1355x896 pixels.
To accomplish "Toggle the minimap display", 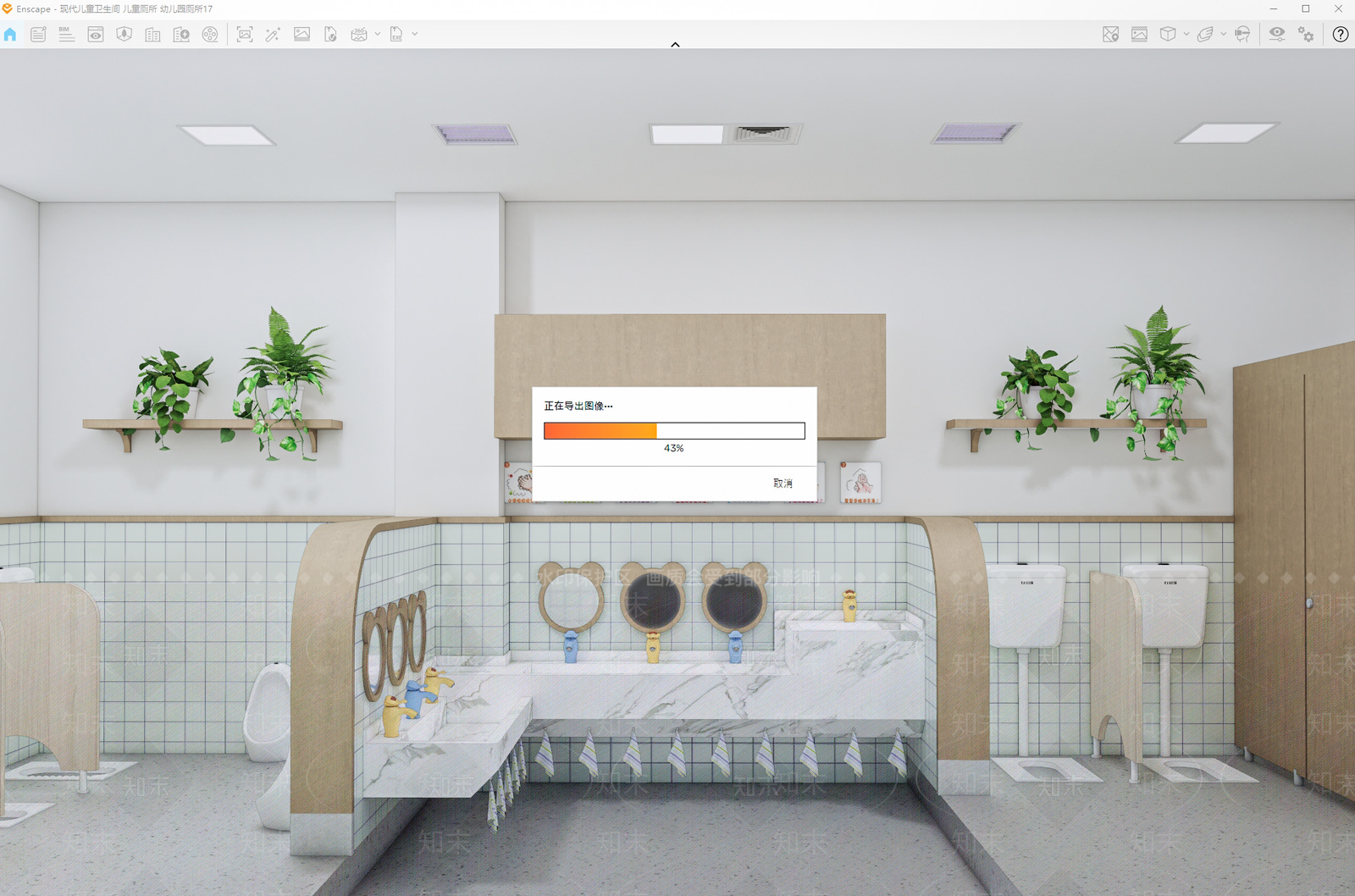I will (1111, 35).
